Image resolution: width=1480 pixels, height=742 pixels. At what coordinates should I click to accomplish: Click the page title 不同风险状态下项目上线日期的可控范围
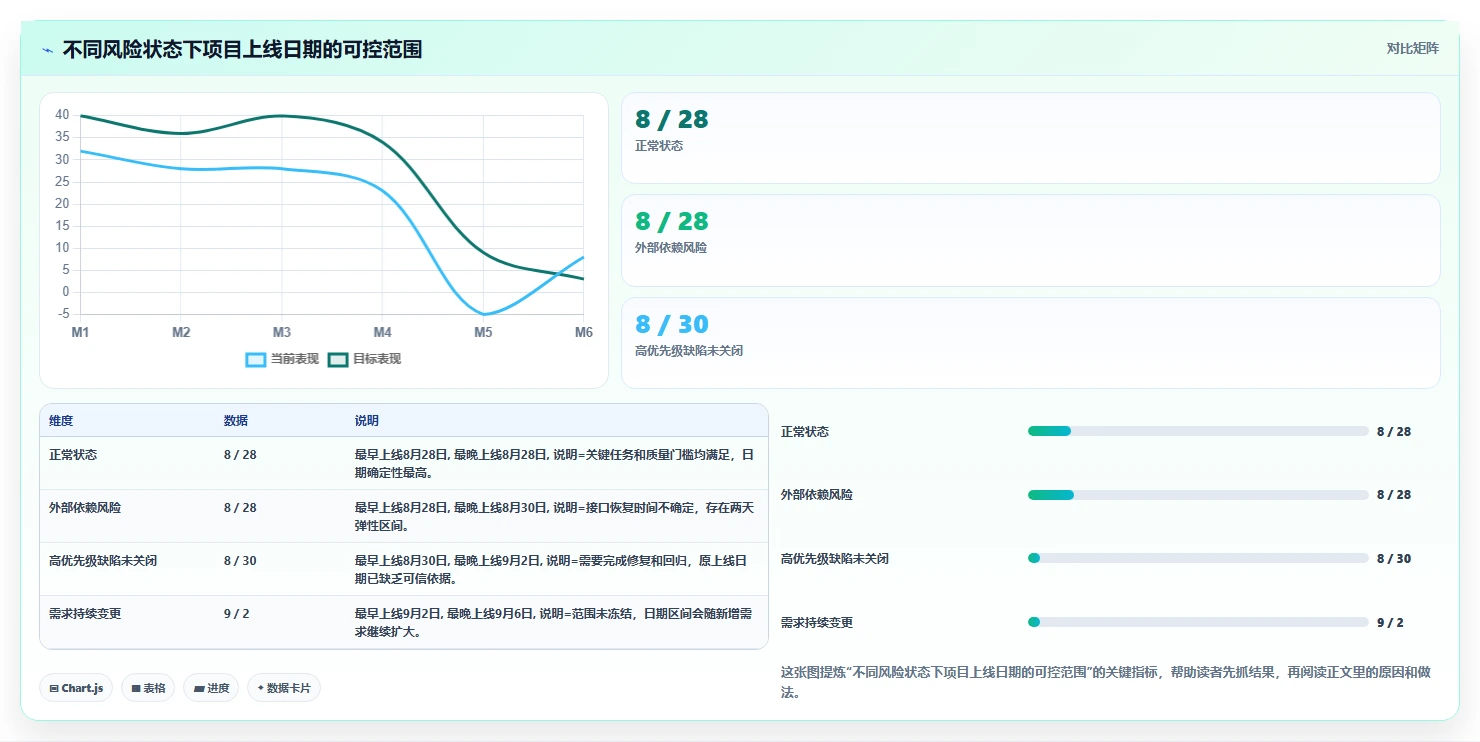click(242, 49)
